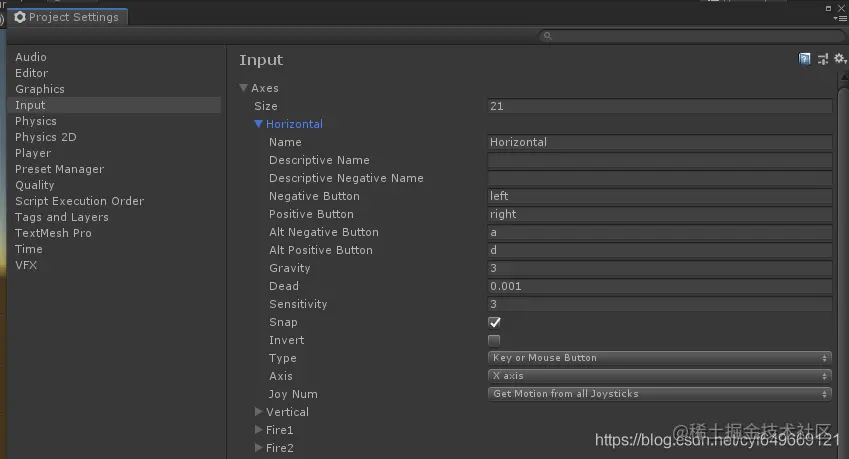Expand the Fire1 axis foldout

(258, 430)
